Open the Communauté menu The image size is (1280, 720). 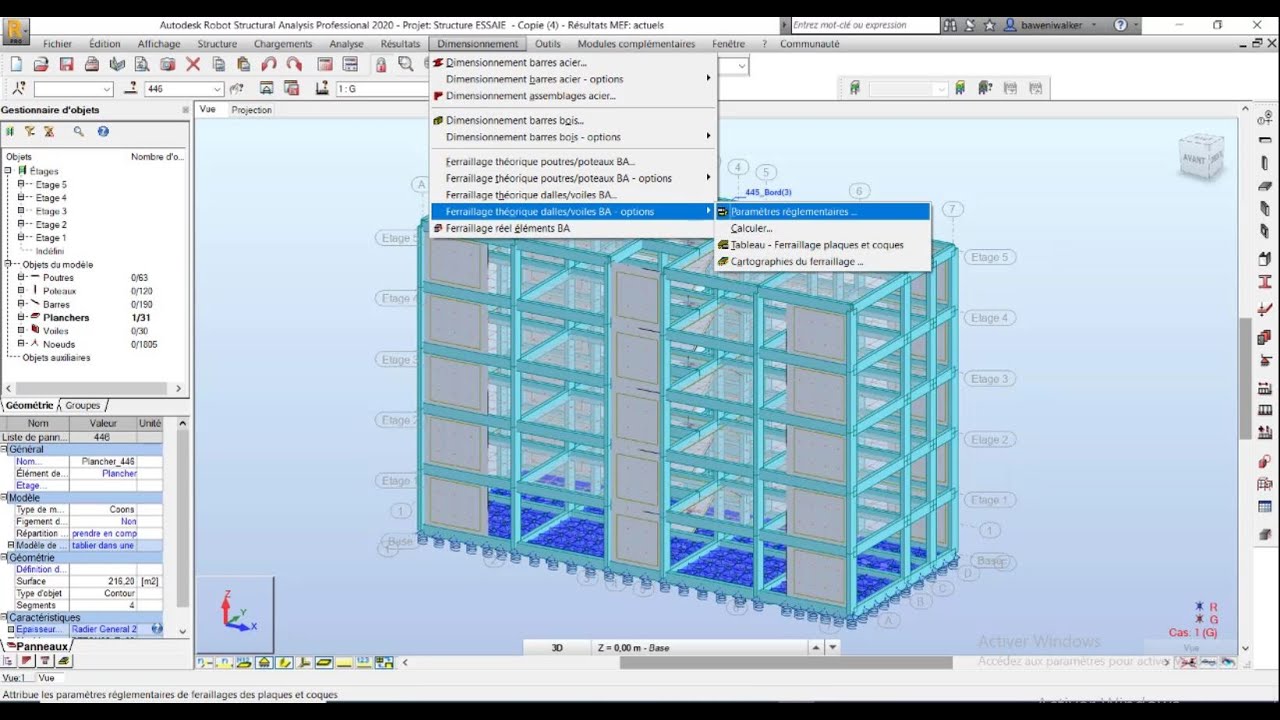[810, 44]
